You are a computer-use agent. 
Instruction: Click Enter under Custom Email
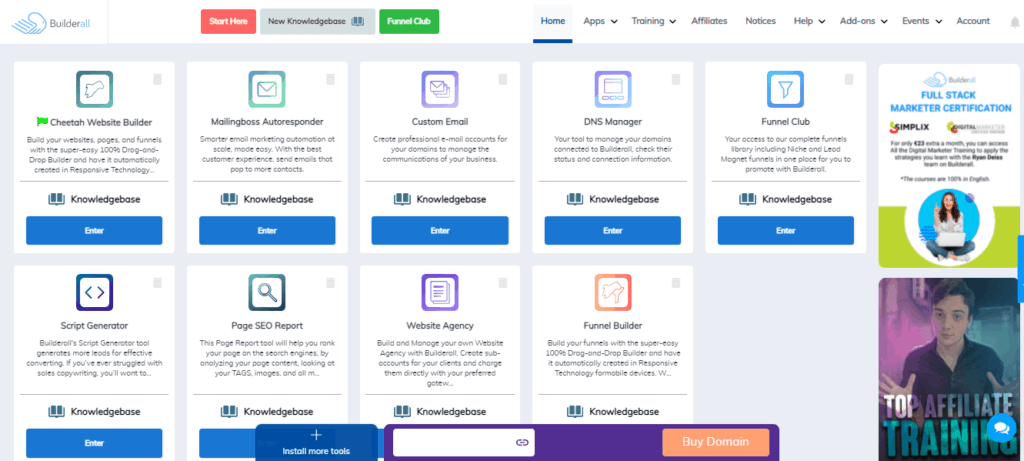tap(440, 230)
